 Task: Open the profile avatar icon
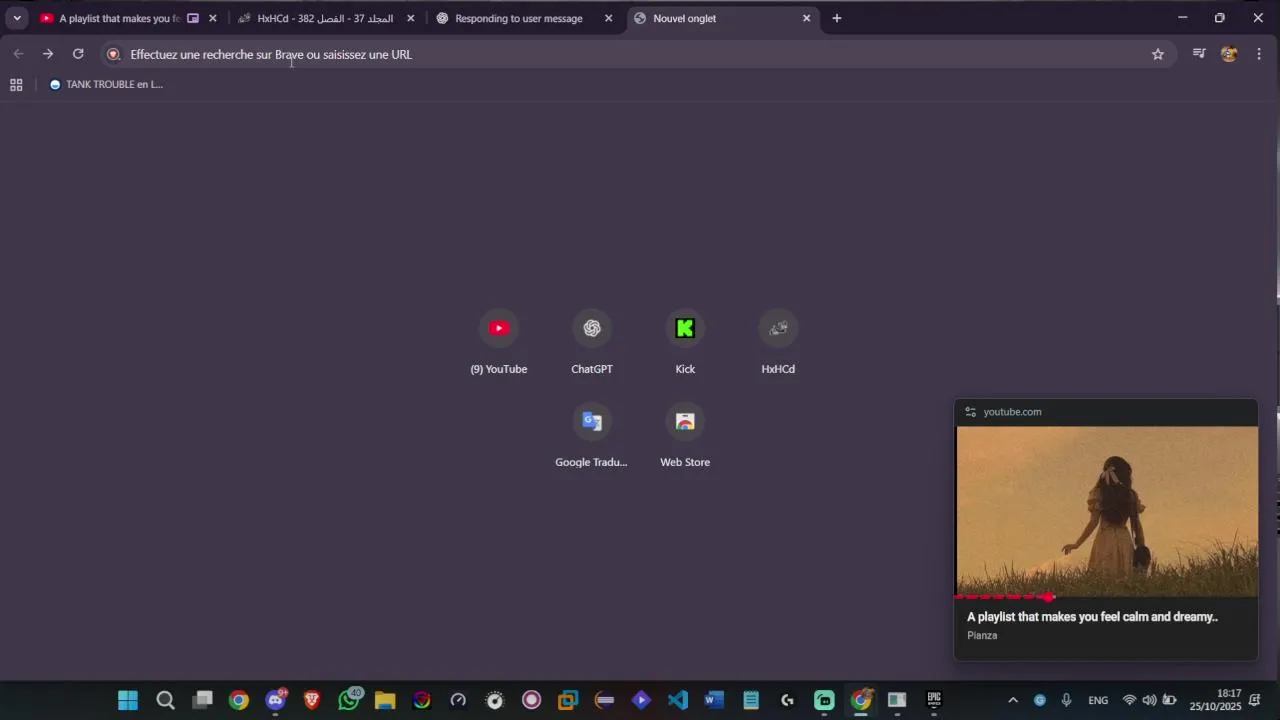click(1229, 54)
